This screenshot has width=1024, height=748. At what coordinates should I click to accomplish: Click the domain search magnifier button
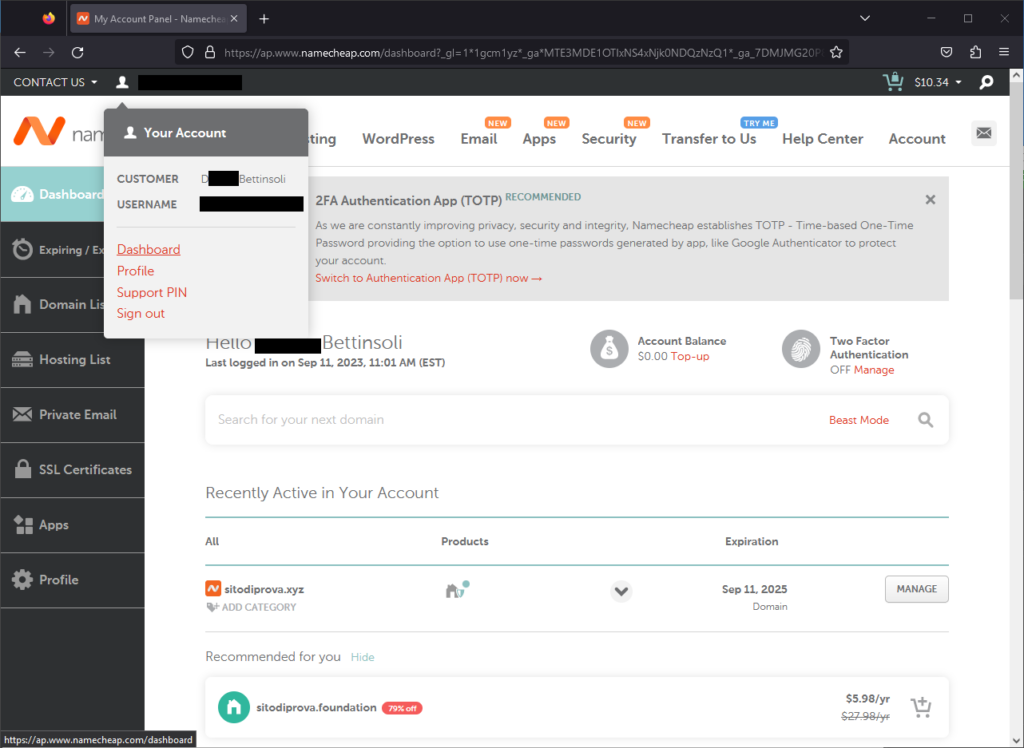[x=925, y=419]
